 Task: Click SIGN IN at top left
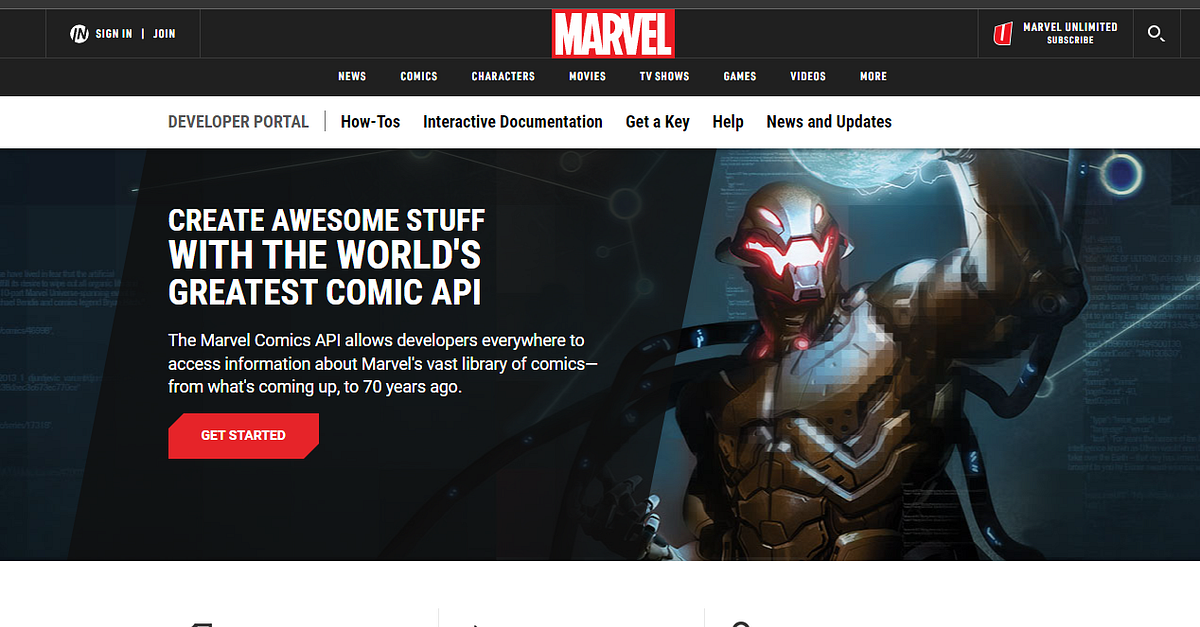(x=113, y=33)
